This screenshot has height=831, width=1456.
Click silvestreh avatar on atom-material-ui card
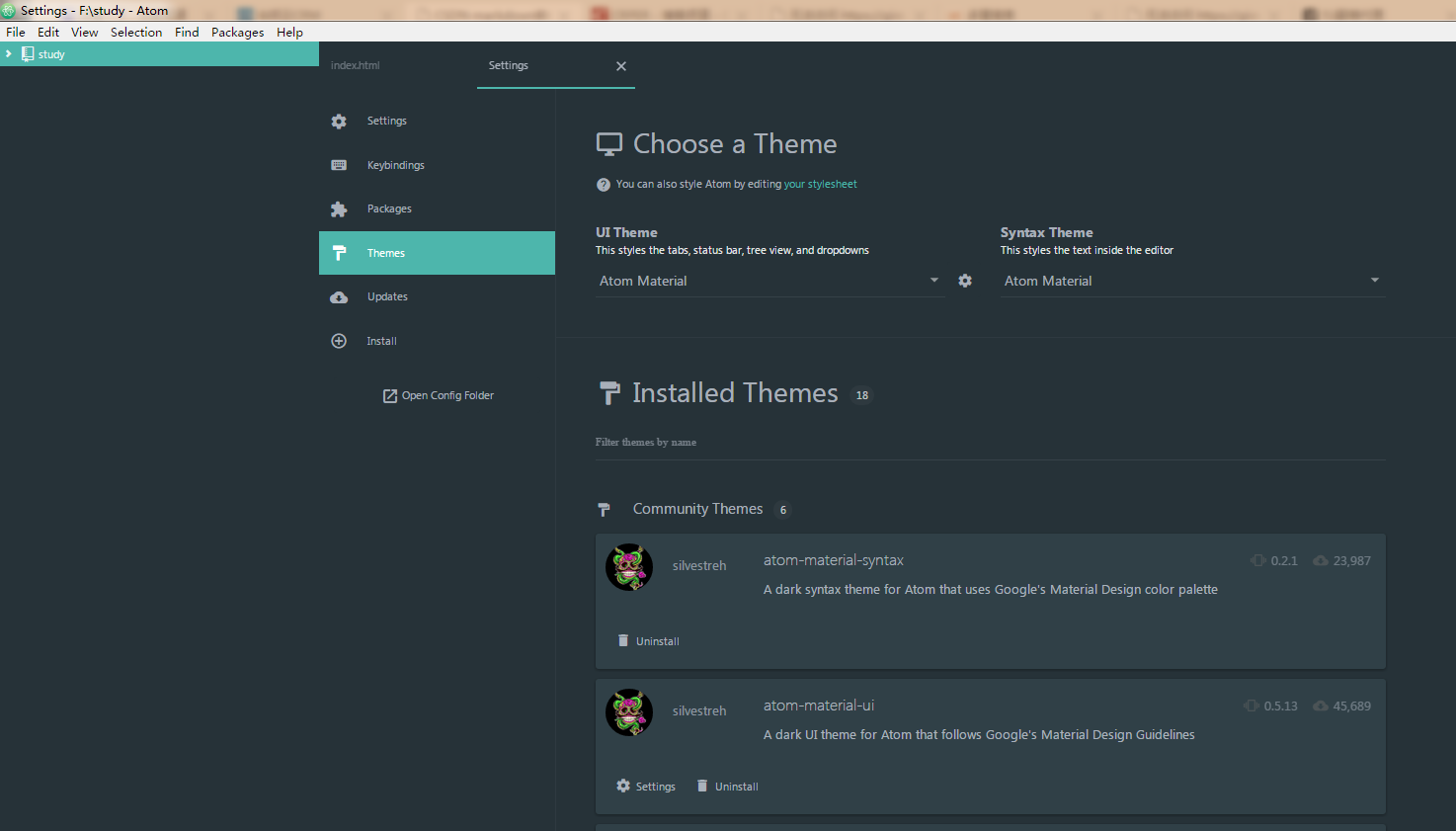pyautogui.click(x=629, y=712)
